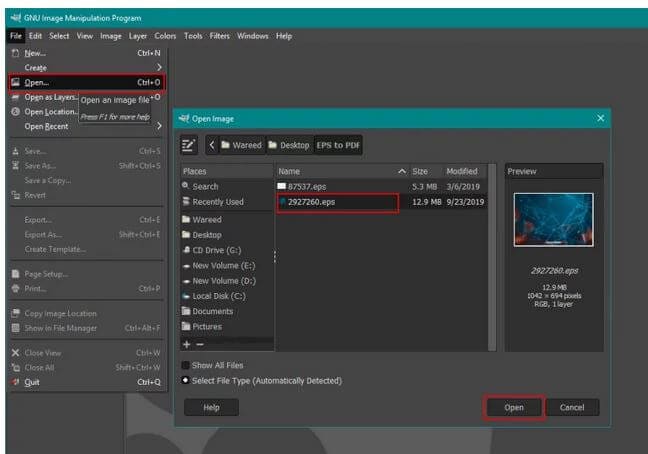This screenshot has height=454, width=648.
Task: Click the 2927260.eps file icon
Action: tap(283, 202)
